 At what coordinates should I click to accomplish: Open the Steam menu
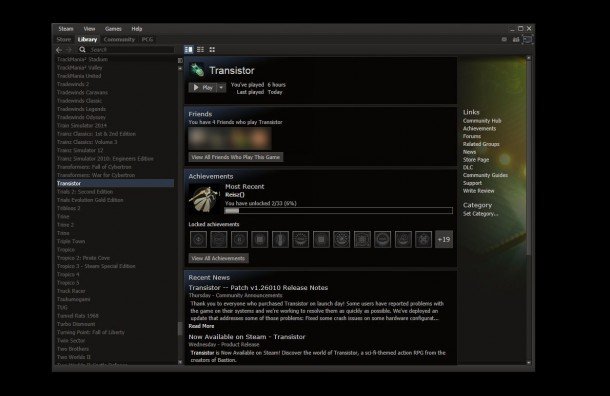pos(66,29)
